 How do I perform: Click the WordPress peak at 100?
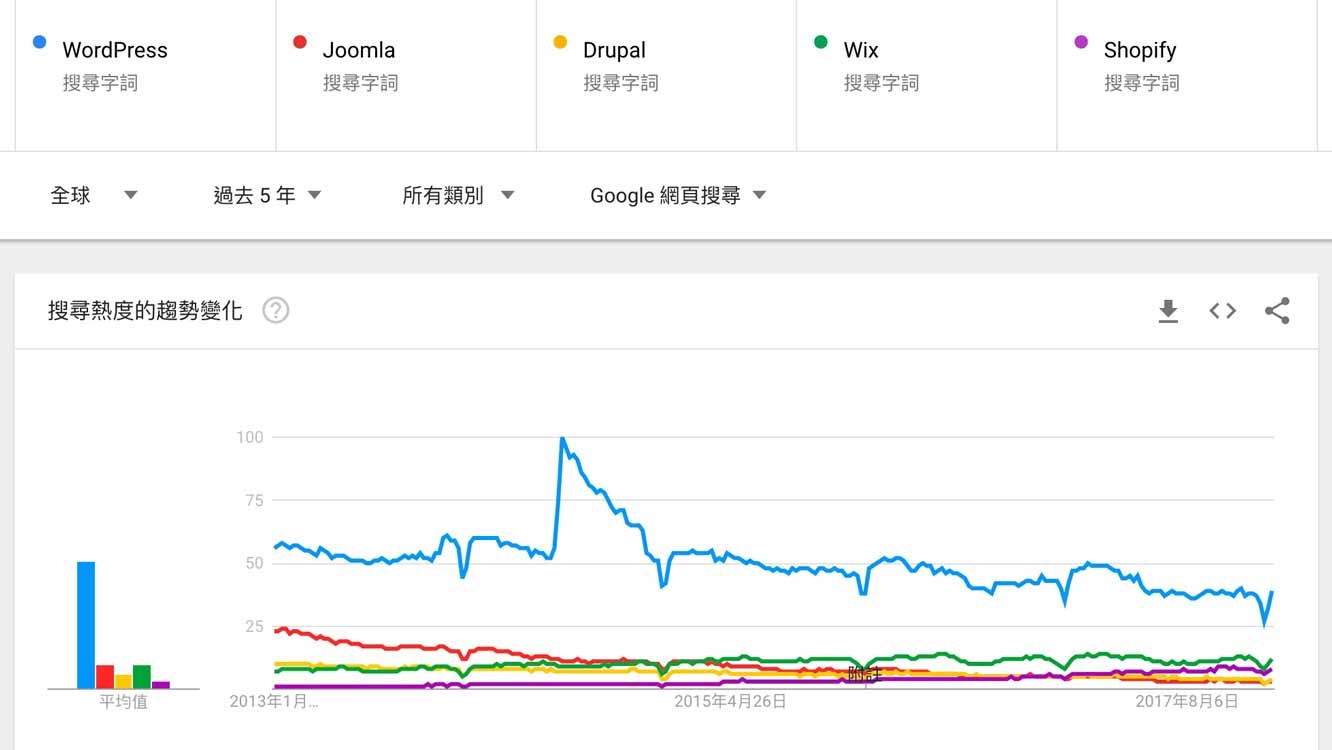click(562, 438)
